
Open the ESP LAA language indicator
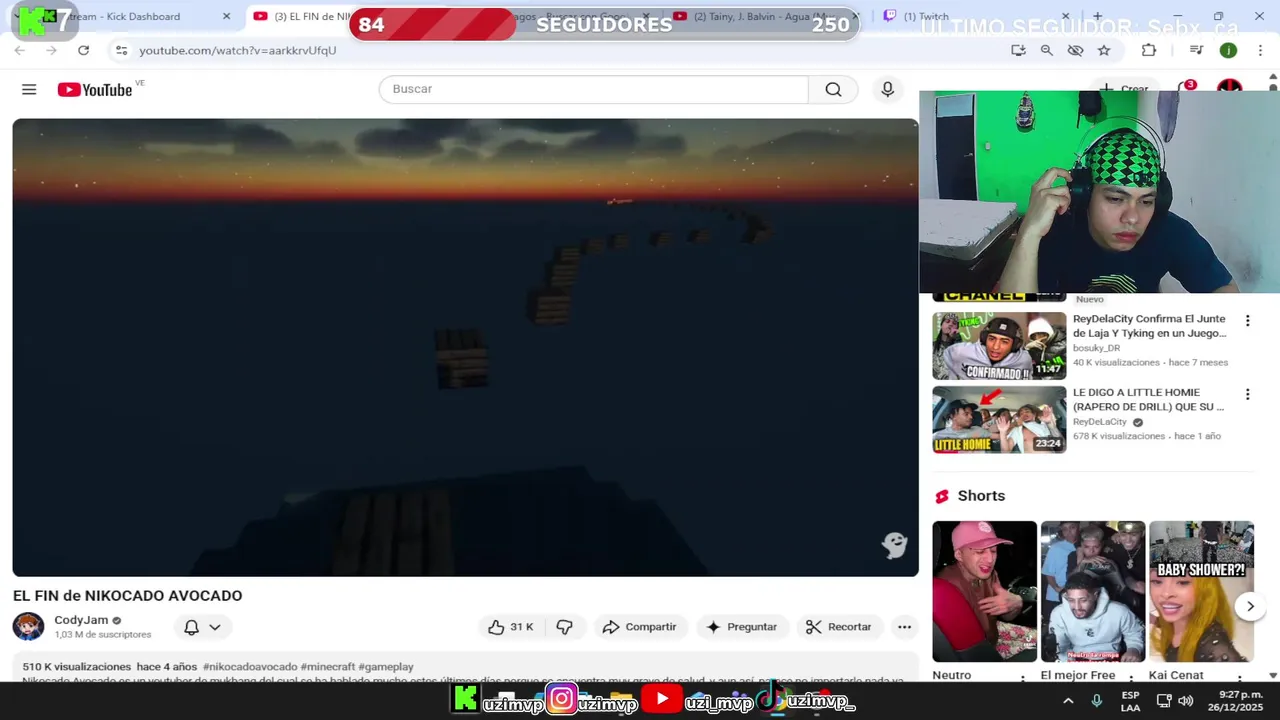click(x=1130, y=701)
